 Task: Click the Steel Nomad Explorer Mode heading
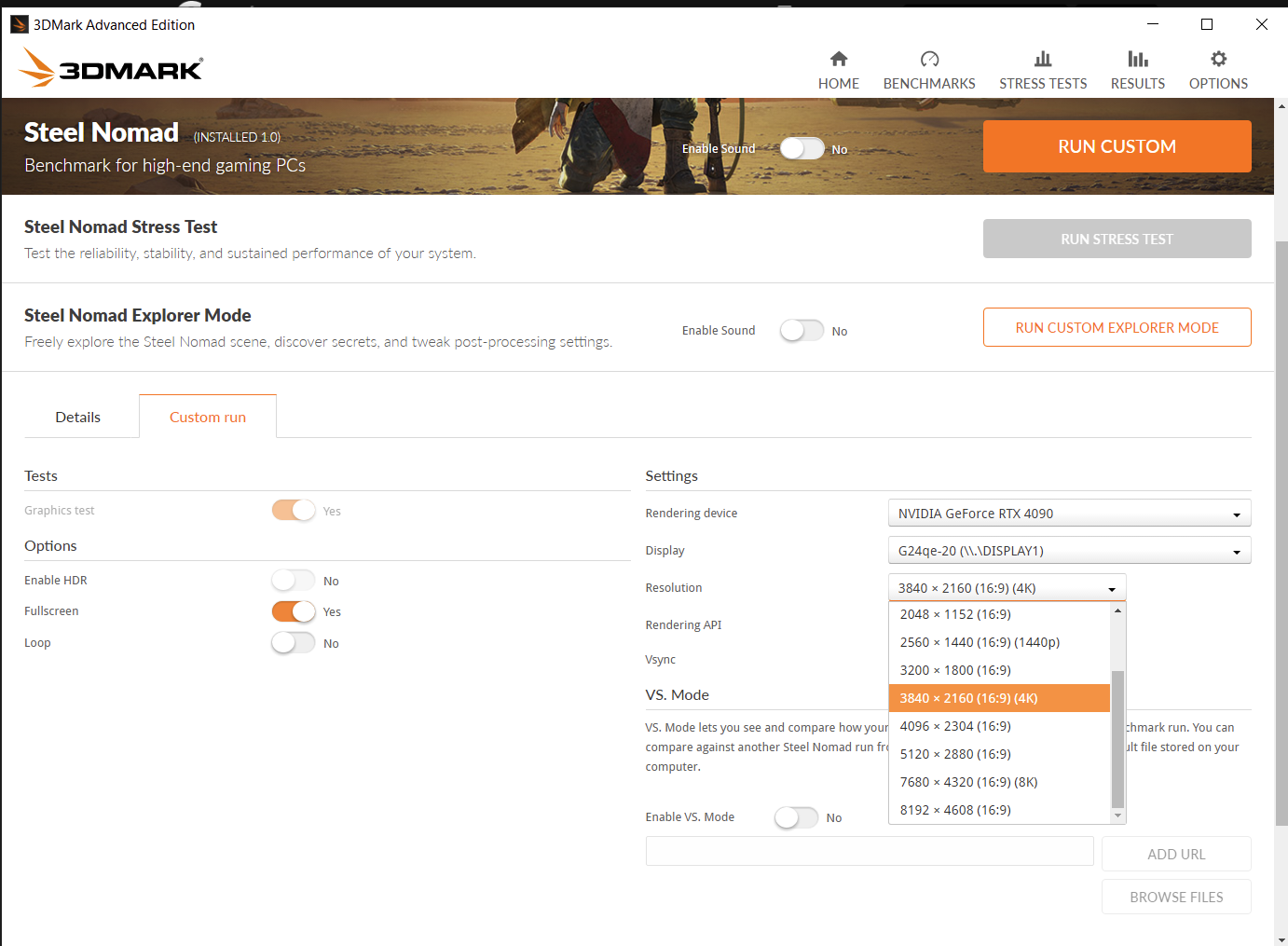(138, 315)
